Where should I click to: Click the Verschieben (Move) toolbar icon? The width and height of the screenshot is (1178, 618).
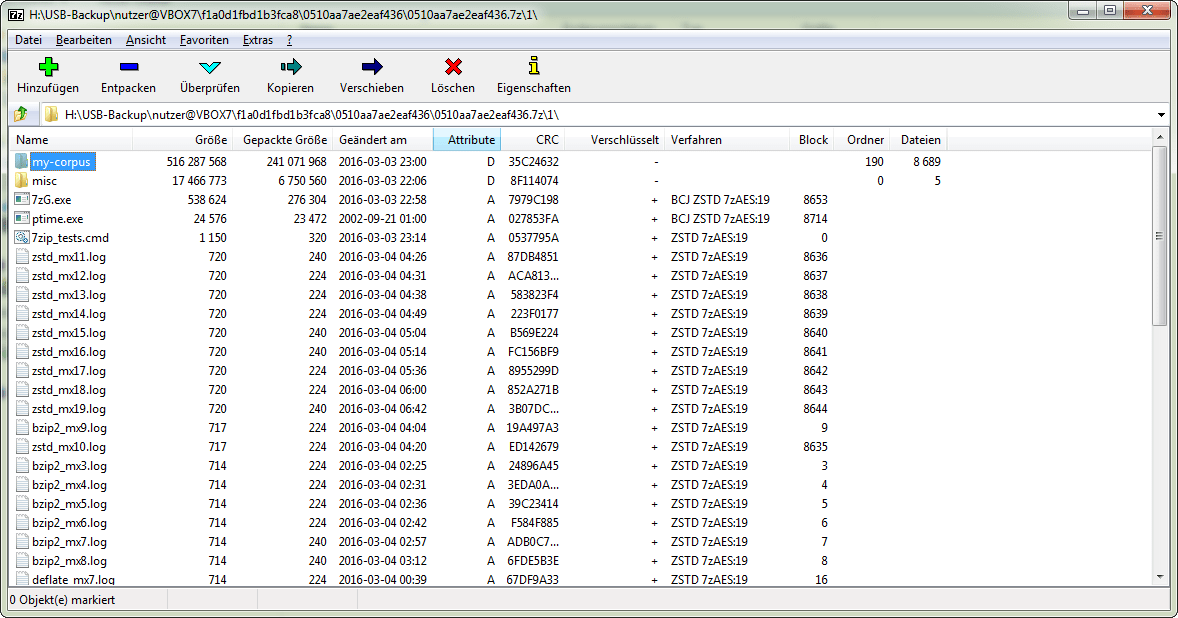click(371, 68)
